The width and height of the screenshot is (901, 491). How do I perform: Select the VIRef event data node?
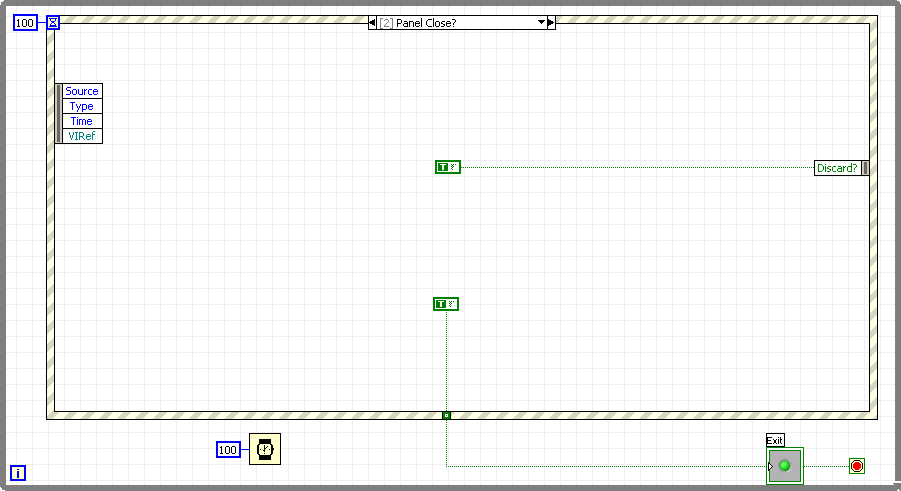(x=82, y=136)
